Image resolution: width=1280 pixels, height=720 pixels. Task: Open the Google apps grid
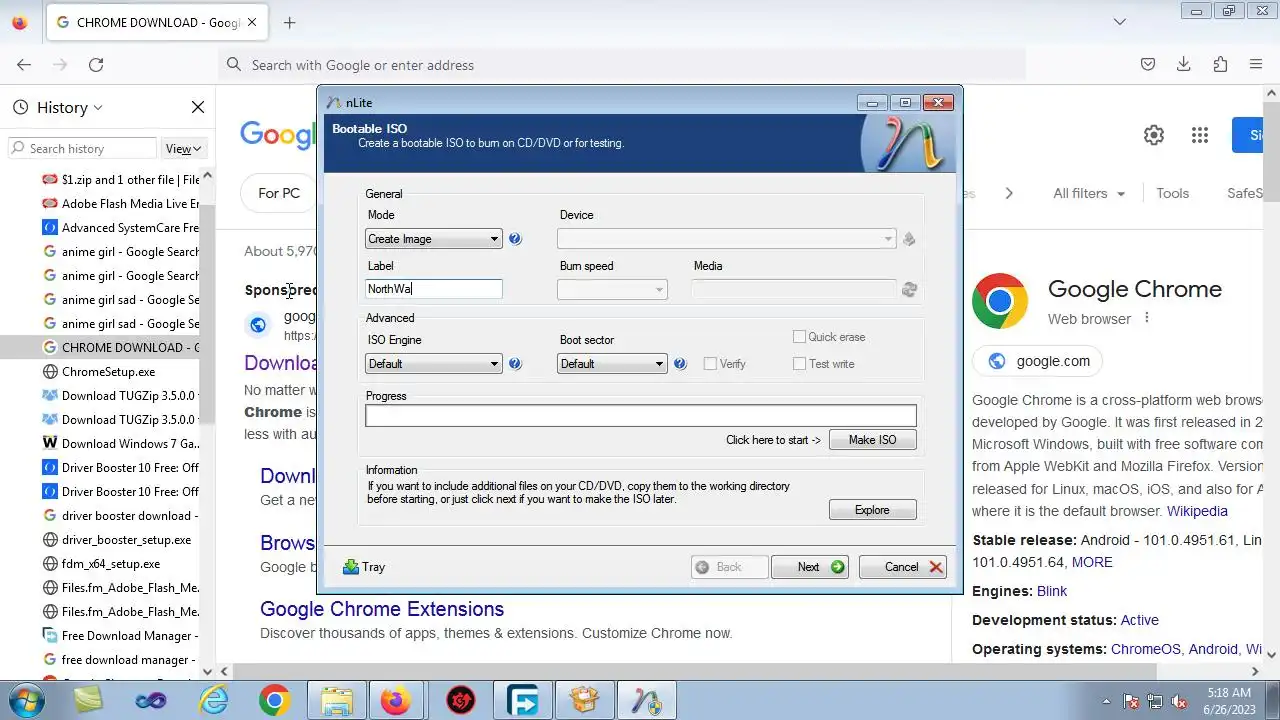point(1200,135)
